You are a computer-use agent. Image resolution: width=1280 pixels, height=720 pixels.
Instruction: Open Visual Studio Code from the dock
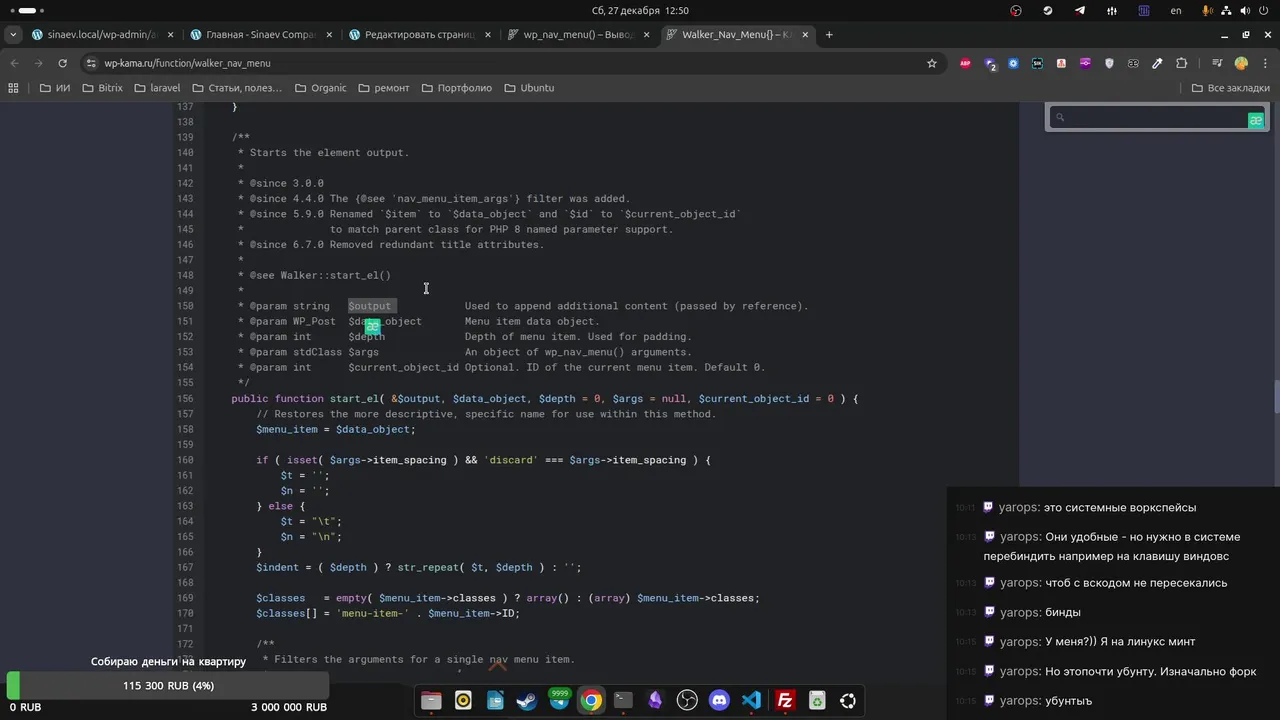[751, 701]
